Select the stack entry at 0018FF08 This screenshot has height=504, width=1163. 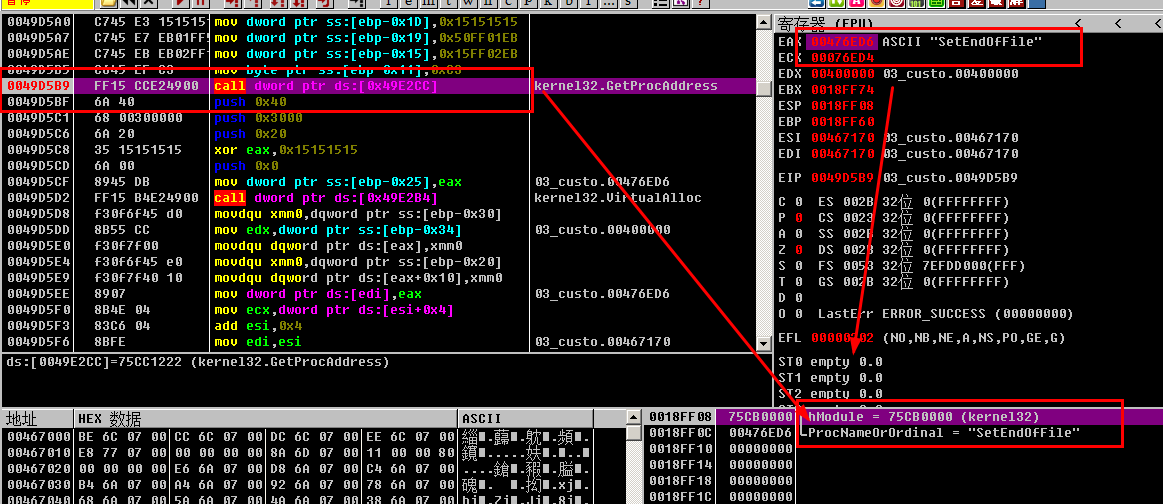tap(901, 417)
